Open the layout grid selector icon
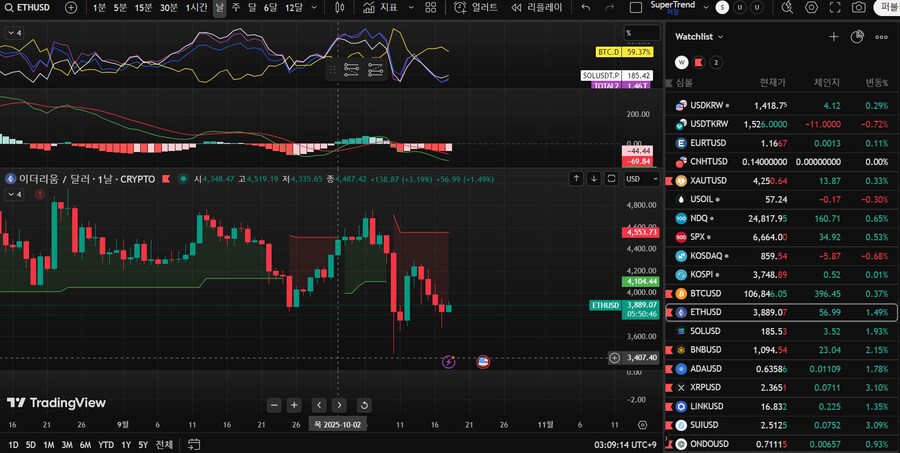The image size is (900, 453). 431,7
